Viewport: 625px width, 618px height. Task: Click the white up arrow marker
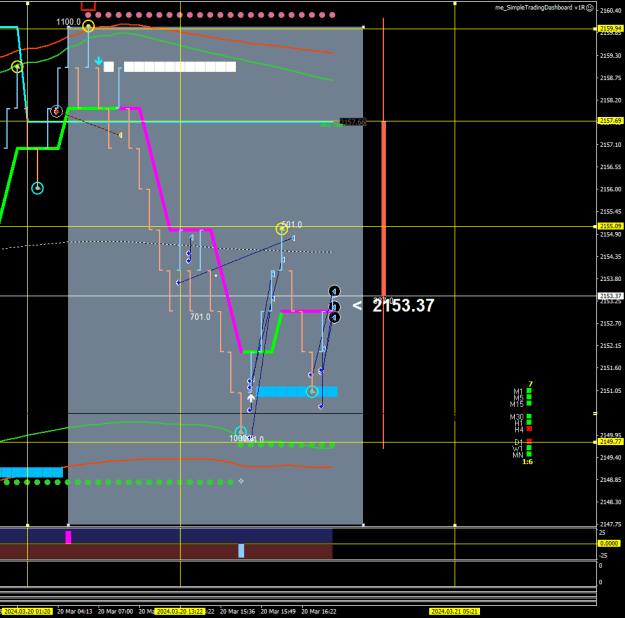click(251, 398)
